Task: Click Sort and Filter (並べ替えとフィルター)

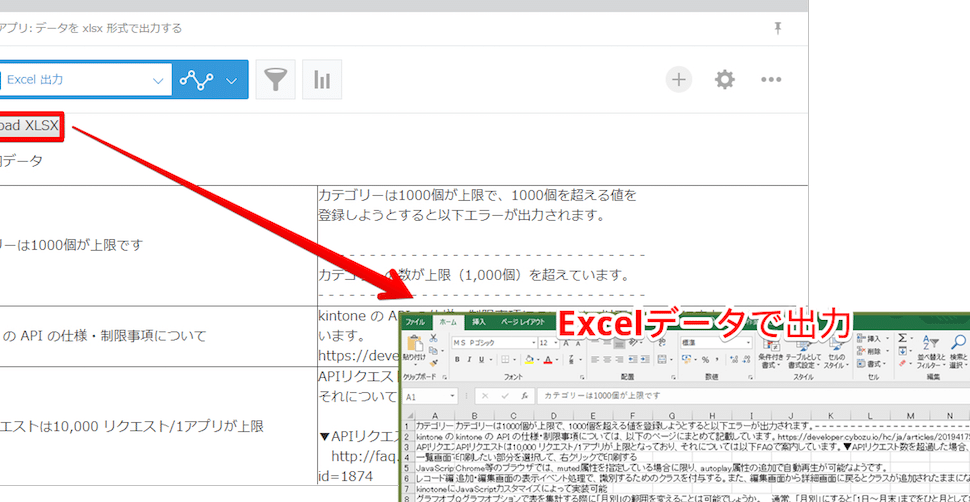Action: coord(930,352)
